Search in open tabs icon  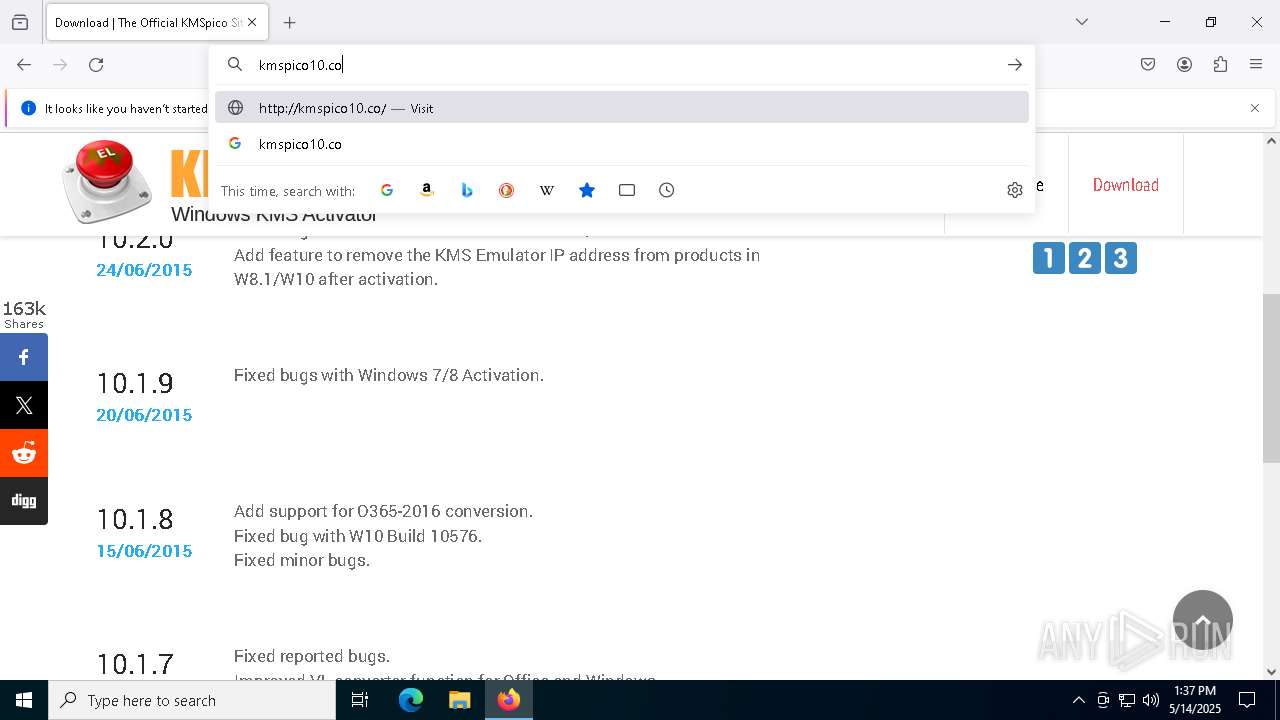[x=627, y=190]
